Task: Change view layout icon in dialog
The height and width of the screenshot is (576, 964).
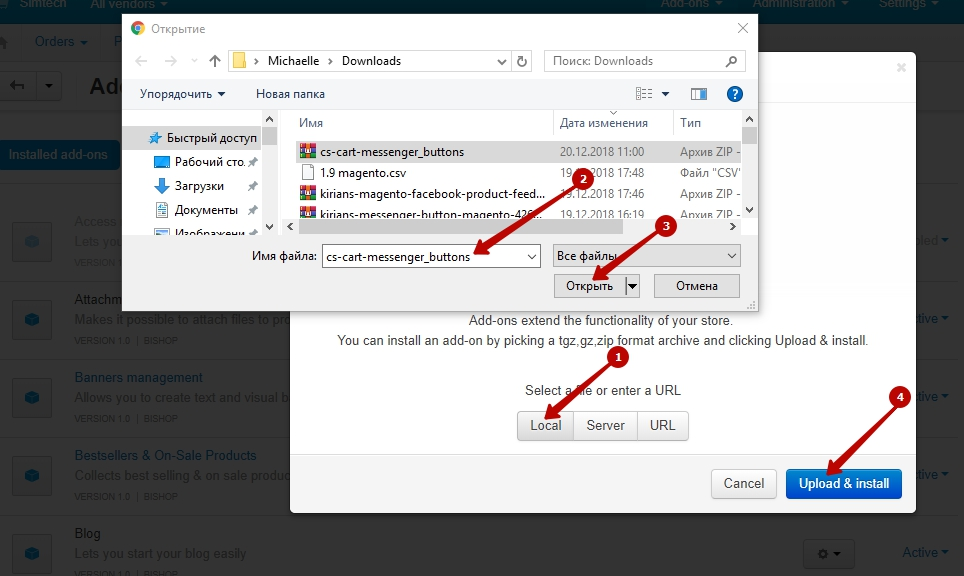Action: 644,93
